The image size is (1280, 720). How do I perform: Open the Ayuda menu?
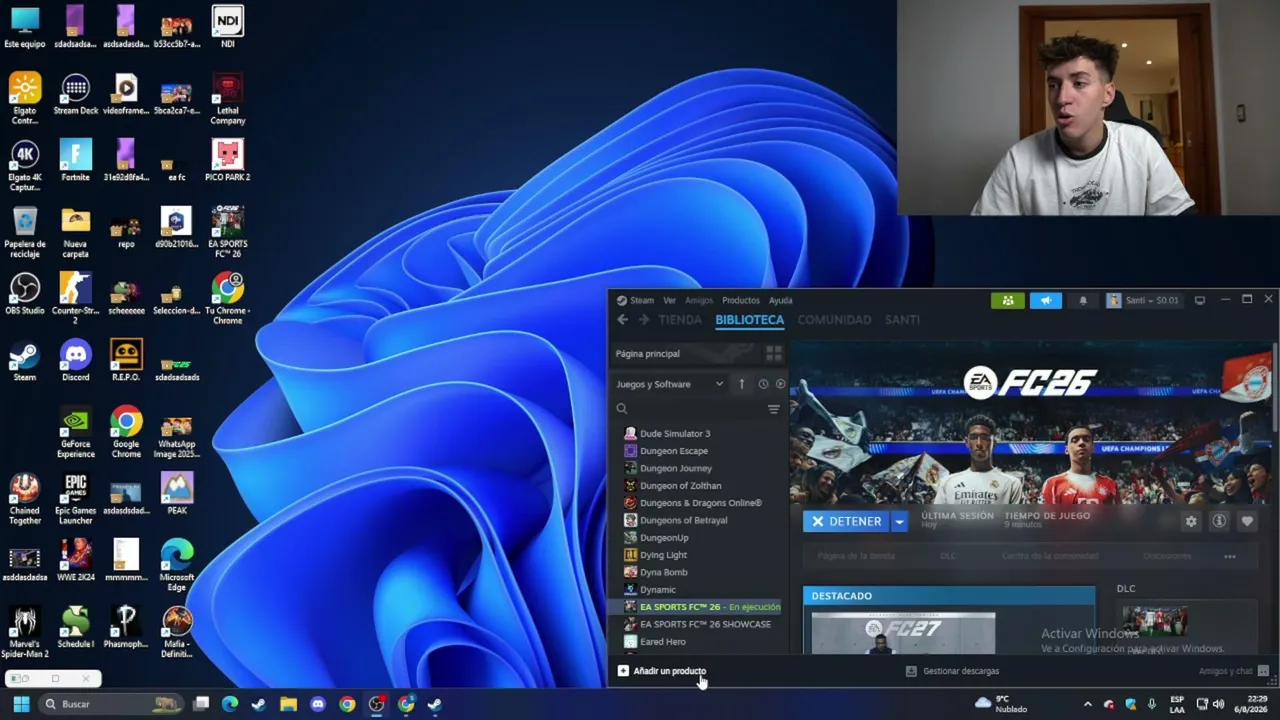(x=780, y=300)
